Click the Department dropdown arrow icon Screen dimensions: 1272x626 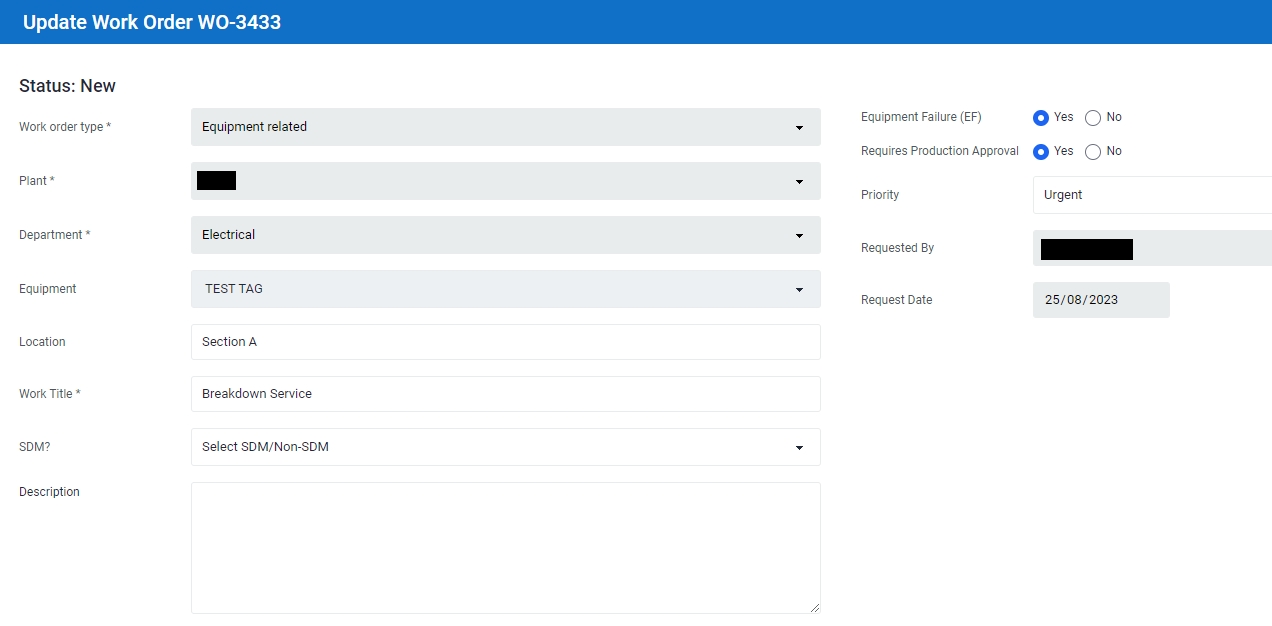pos(799,236)
